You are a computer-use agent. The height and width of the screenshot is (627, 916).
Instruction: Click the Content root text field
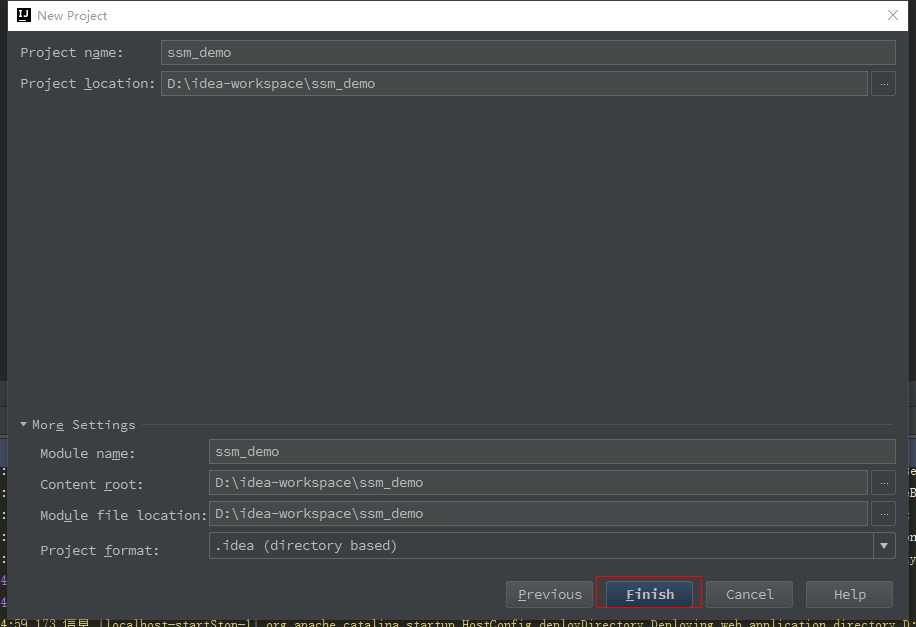point(538,483)
